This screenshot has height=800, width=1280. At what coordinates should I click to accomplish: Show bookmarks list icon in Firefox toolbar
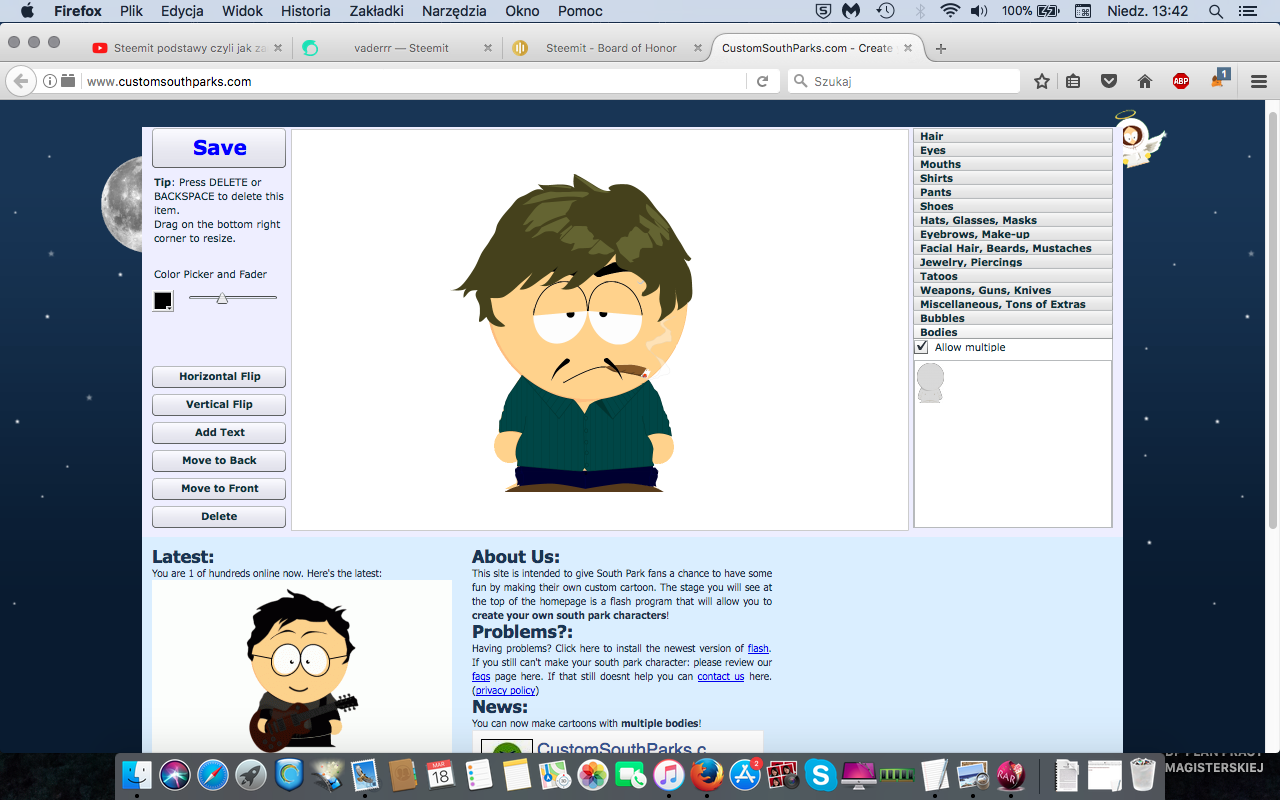tap(1073, 81)
